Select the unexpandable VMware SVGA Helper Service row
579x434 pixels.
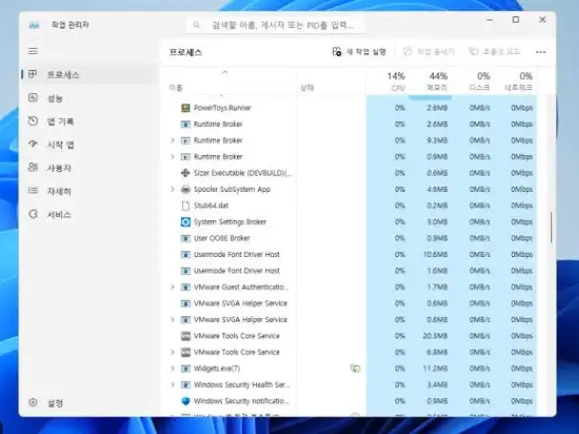(349, 303)
